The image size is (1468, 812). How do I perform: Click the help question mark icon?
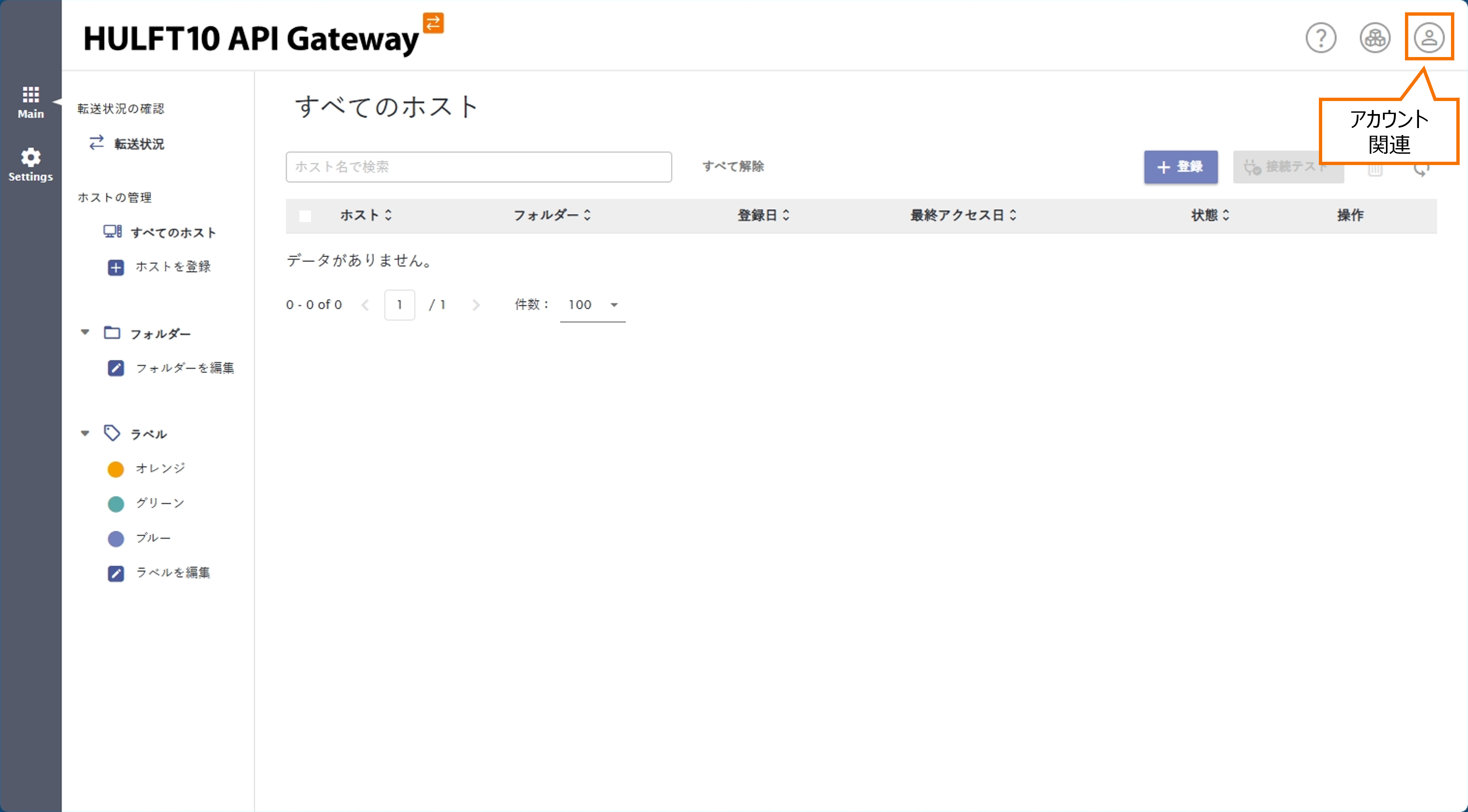[1321, 38]
